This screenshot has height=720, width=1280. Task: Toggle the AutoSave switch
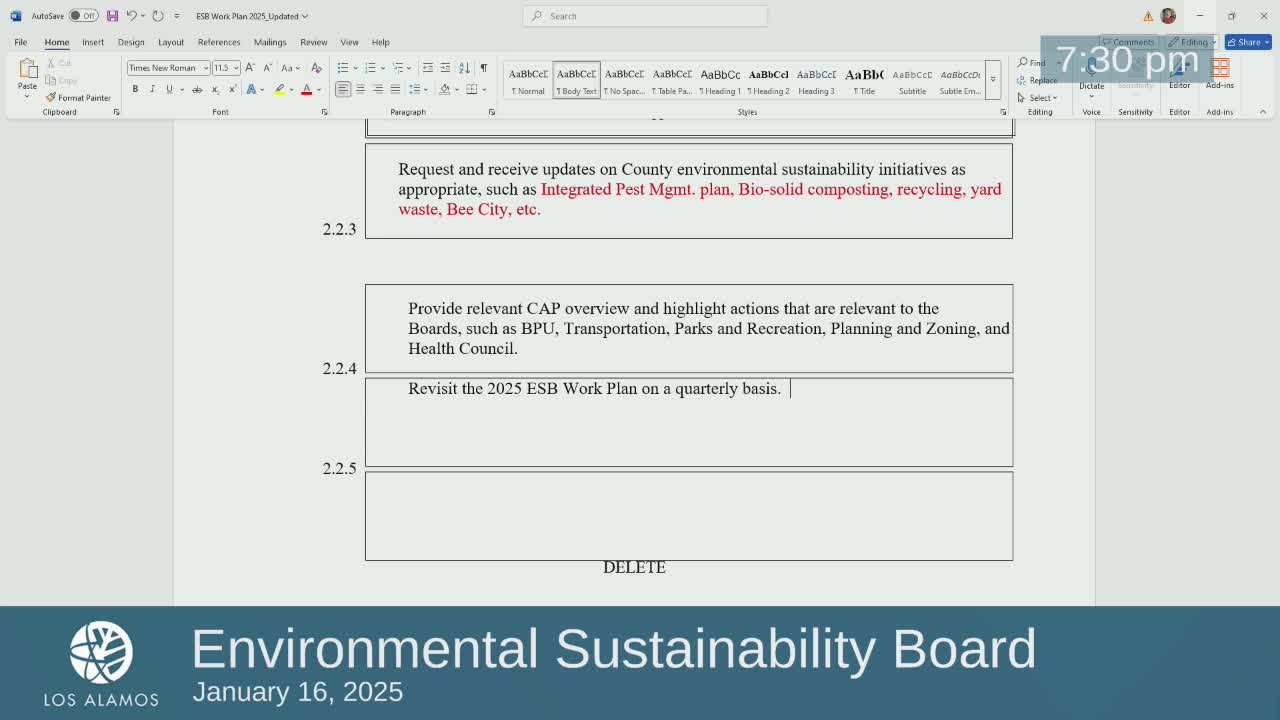[83, 16]
